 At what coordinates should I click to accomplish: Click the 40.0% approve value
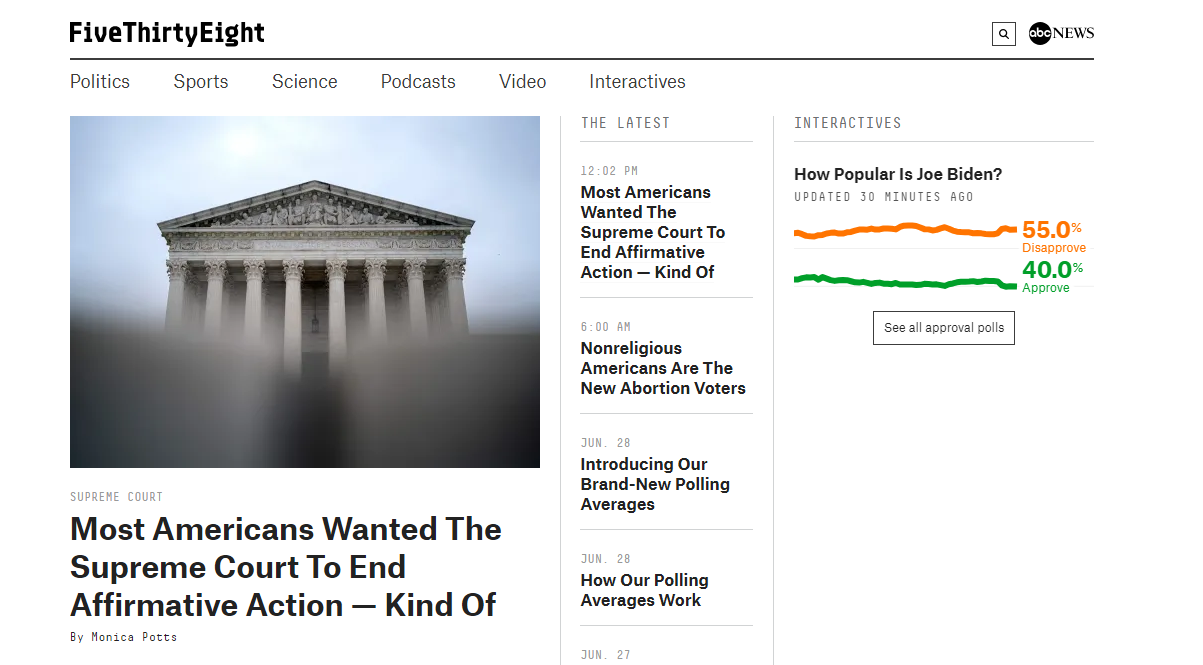[1052, 270]
